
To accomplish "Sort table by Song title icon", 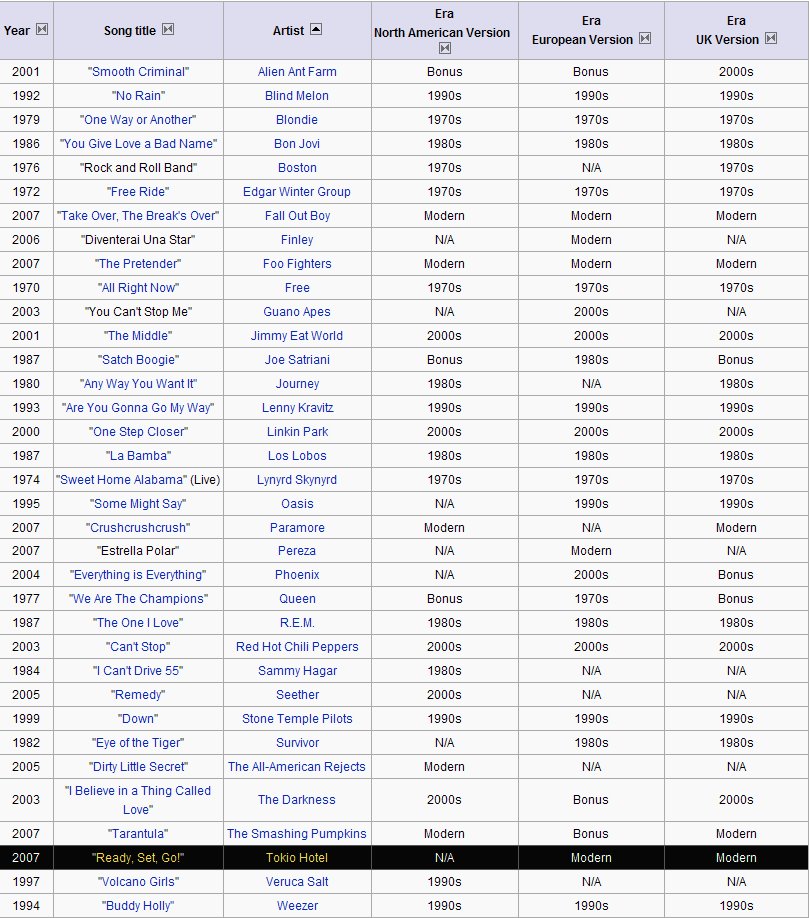I will tap(168, 29).
